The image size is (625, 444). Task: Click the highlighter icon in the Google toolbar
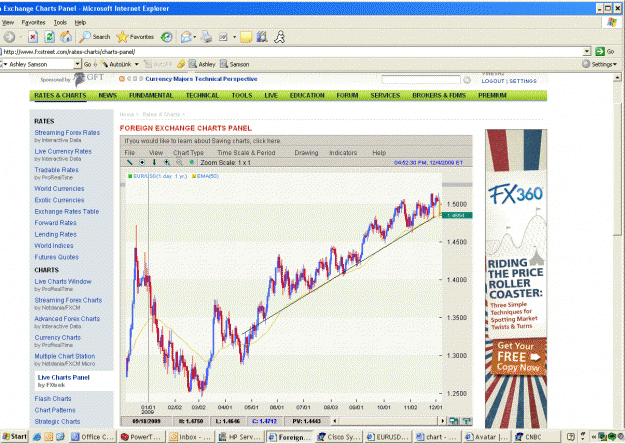181,64
